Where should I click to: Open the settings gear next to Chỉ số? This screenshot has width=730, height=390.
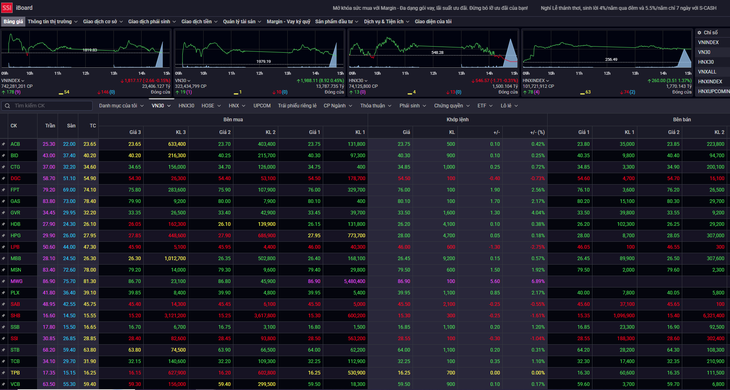click(699, 33)
